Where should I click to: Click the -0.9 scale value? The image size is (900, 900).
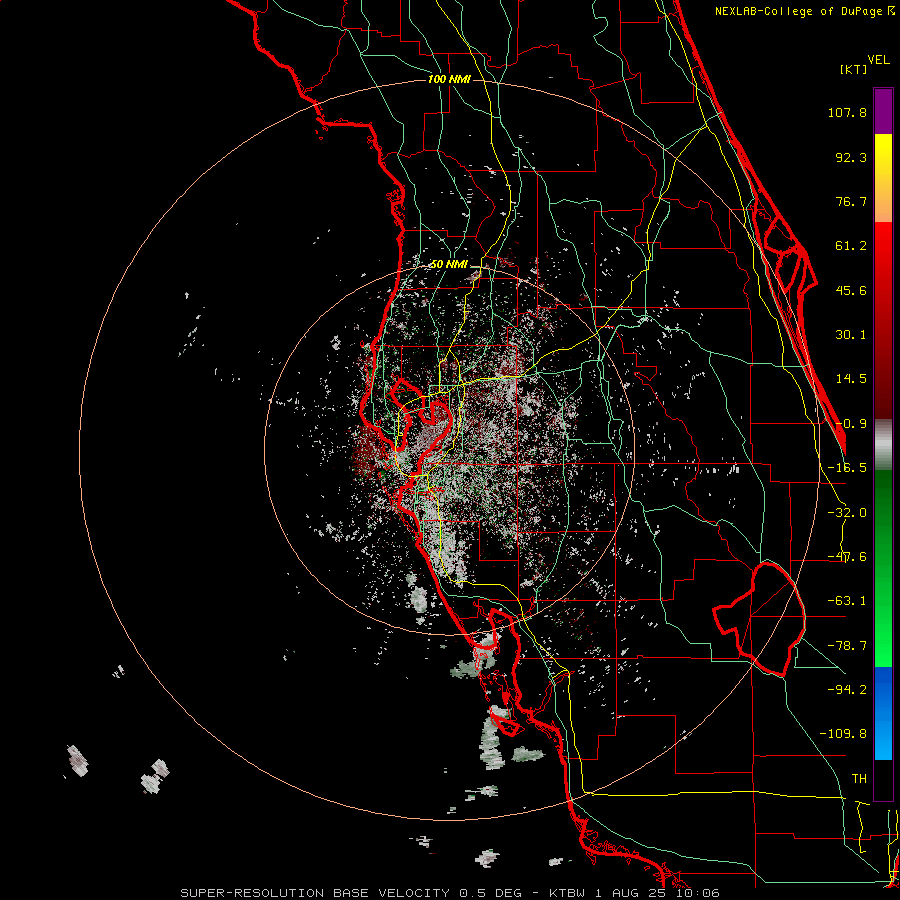click(x=851, y=424)
